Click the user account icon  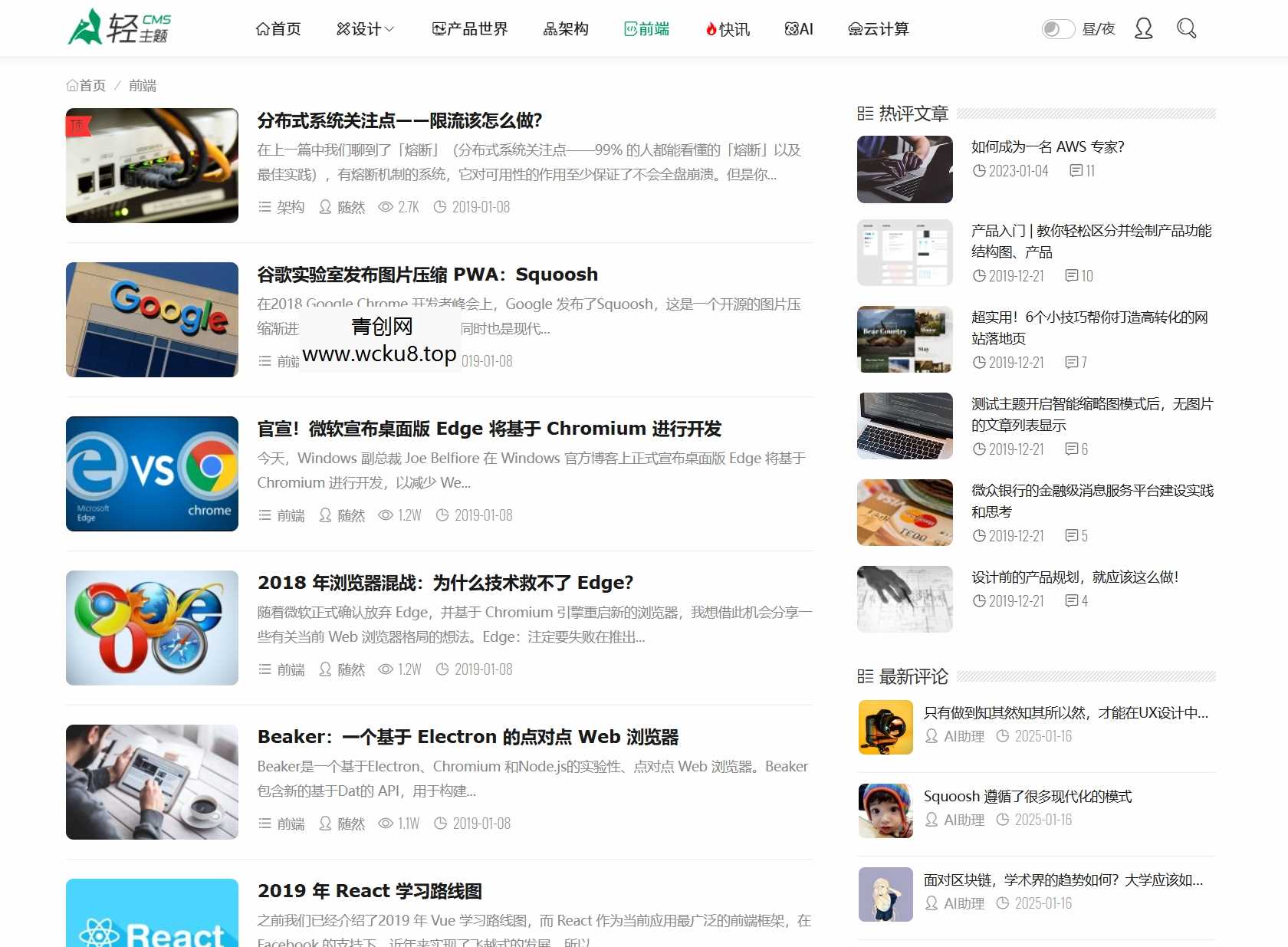[x=1143, y=28]
